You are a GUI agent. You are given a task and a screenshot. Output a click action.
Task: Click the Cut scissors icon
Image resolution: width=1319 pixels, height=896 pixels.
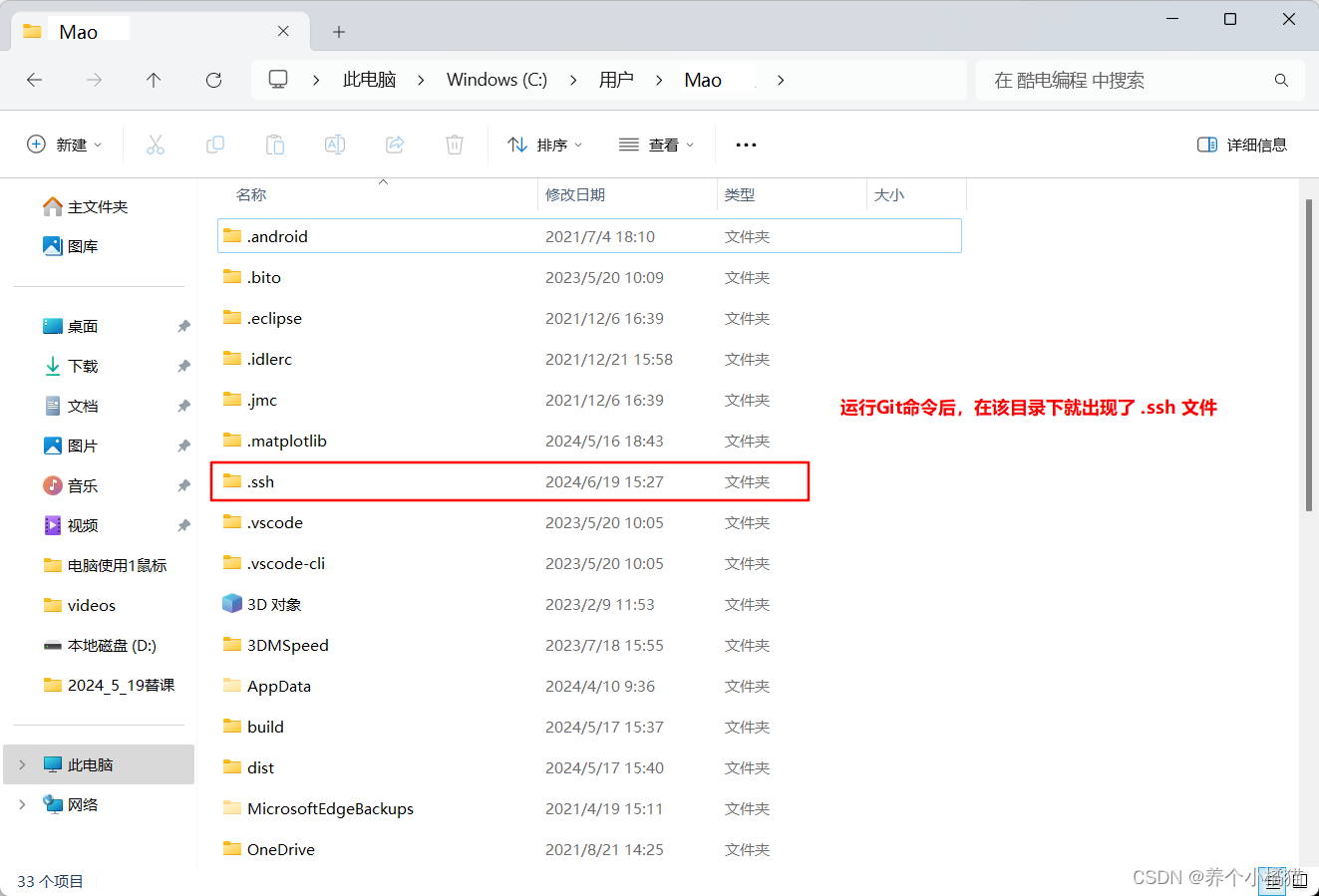pyautogui.click(x=156, y=145)
